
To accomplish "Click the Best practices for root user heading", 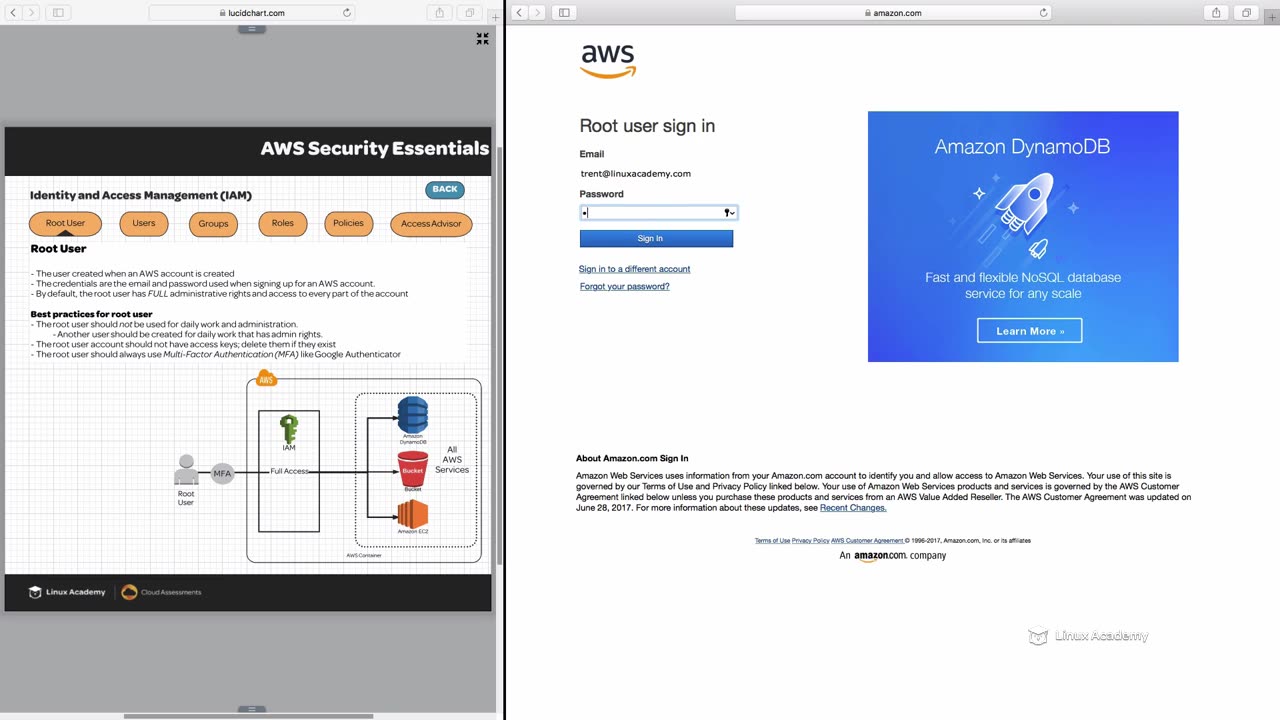I will pyautogui.click(x=91, y=314).
